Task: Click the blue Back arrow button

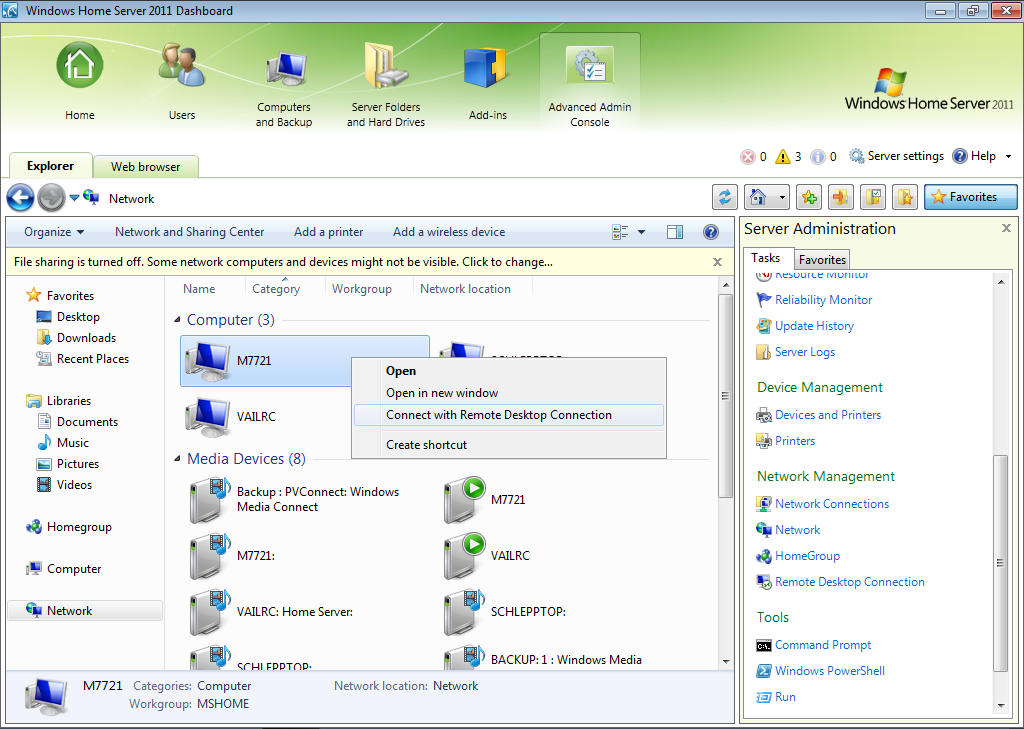Action: (20, 197)
